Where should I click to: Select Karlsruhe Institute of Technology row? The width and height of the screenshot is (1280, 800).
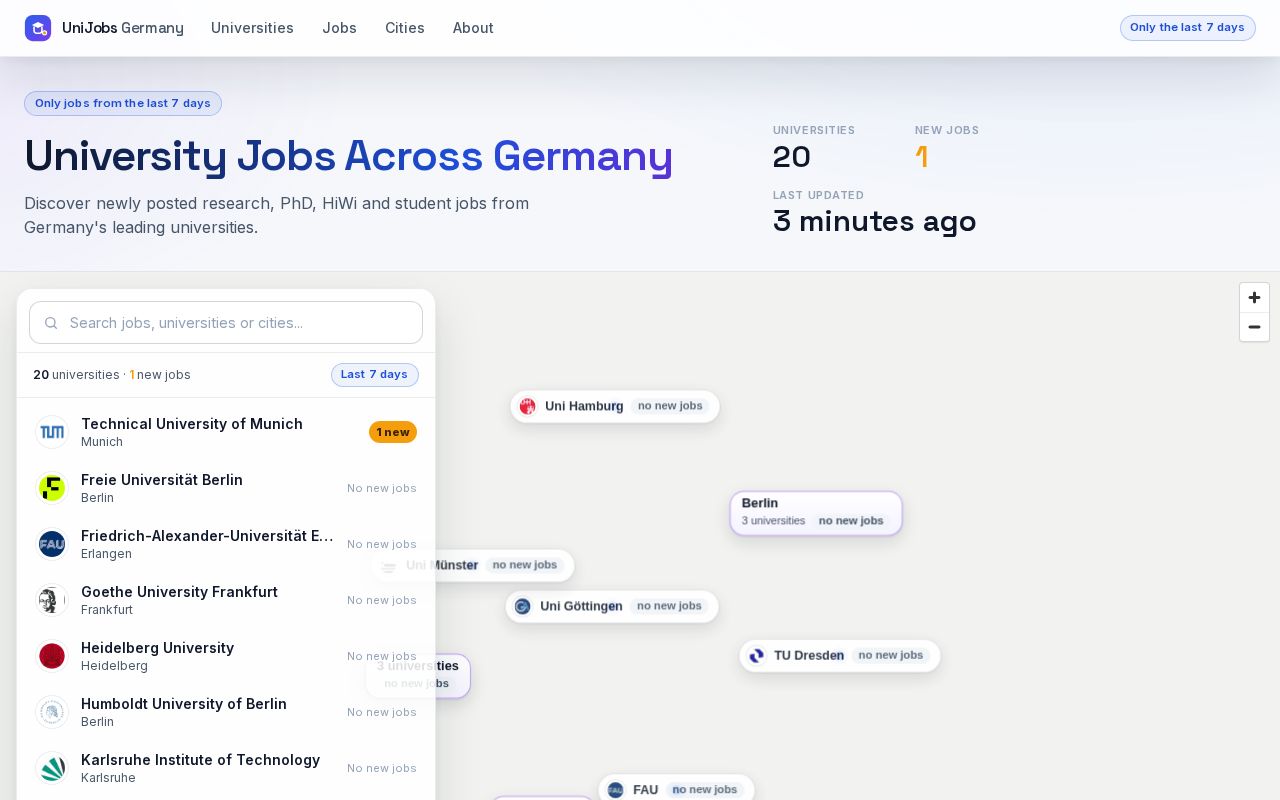tap(226, 768)
